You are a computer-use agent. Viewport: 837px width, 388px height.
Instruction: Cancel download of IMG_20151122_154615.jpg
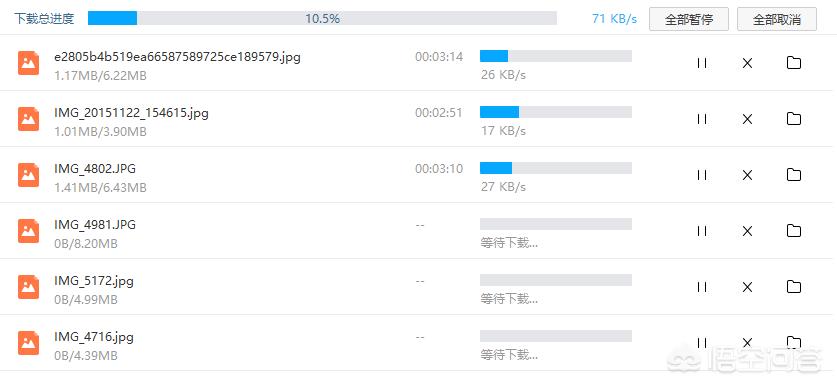pos(747,119)
